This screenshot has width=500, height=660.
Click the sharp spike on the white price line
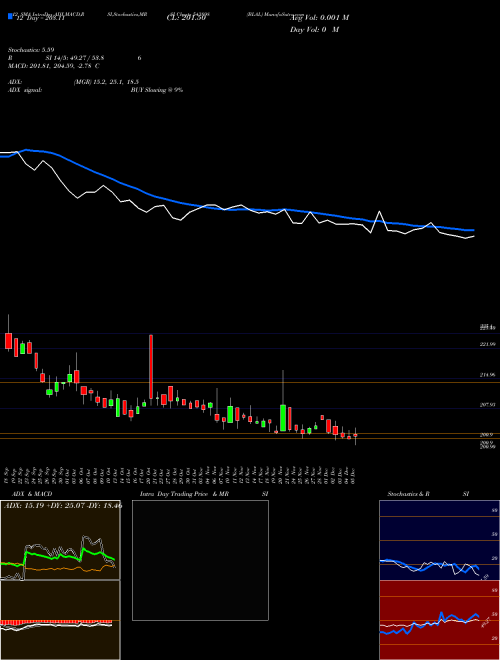[x=380, y=212]
